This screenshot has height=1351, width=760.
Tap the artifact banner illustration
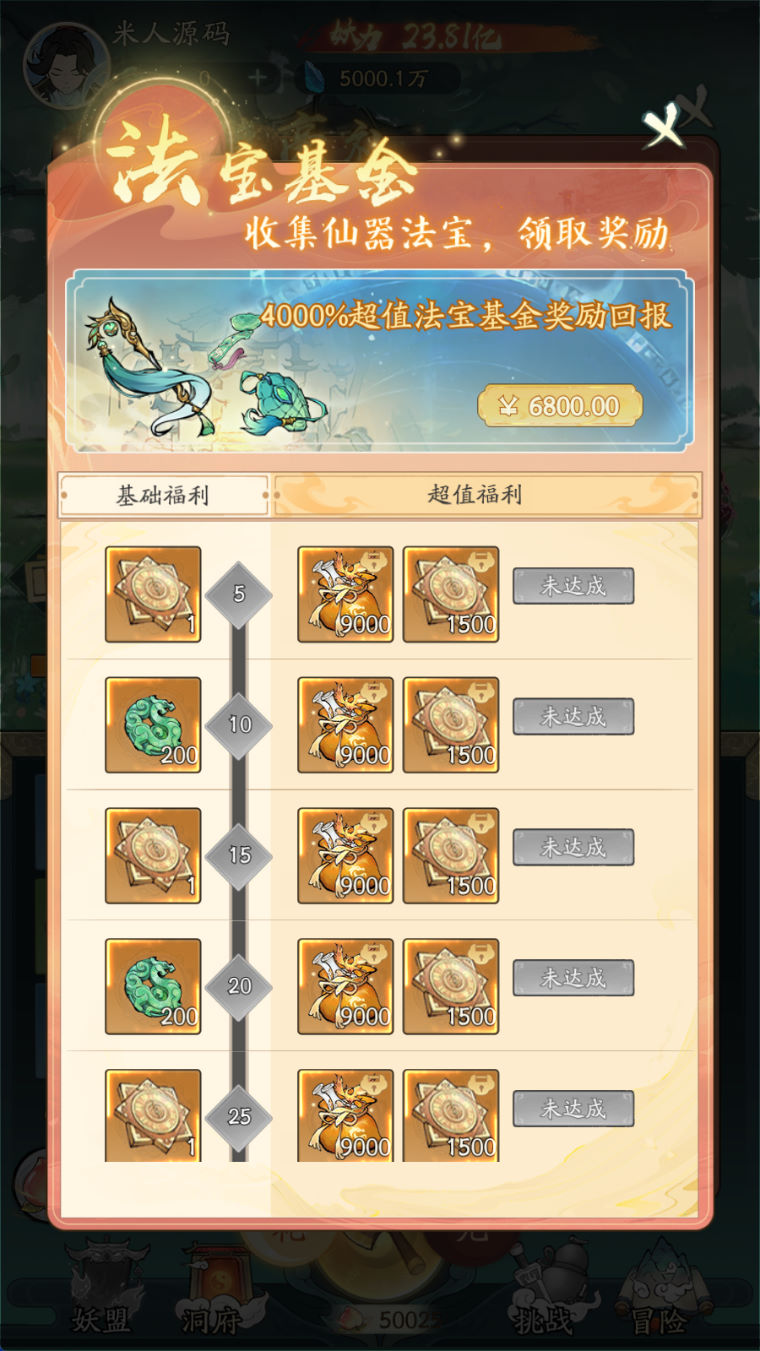(206, 365)
